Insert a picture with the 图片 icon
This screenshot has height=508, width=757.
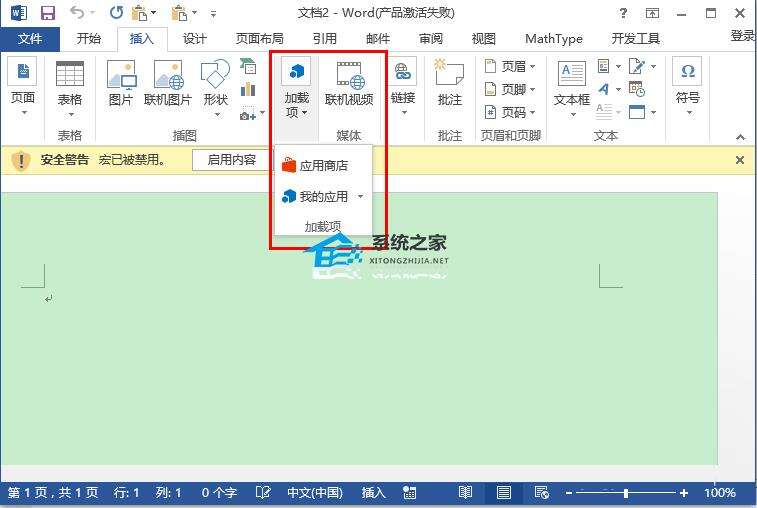click(121, 75)
